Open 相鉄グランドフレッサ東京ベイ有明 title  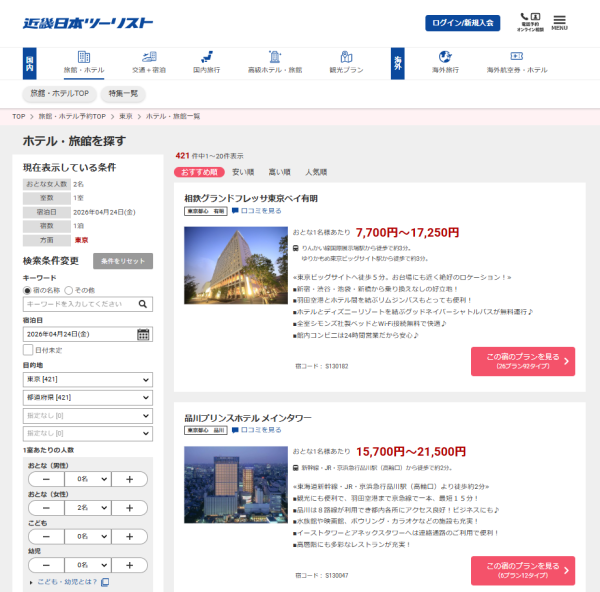251,198
